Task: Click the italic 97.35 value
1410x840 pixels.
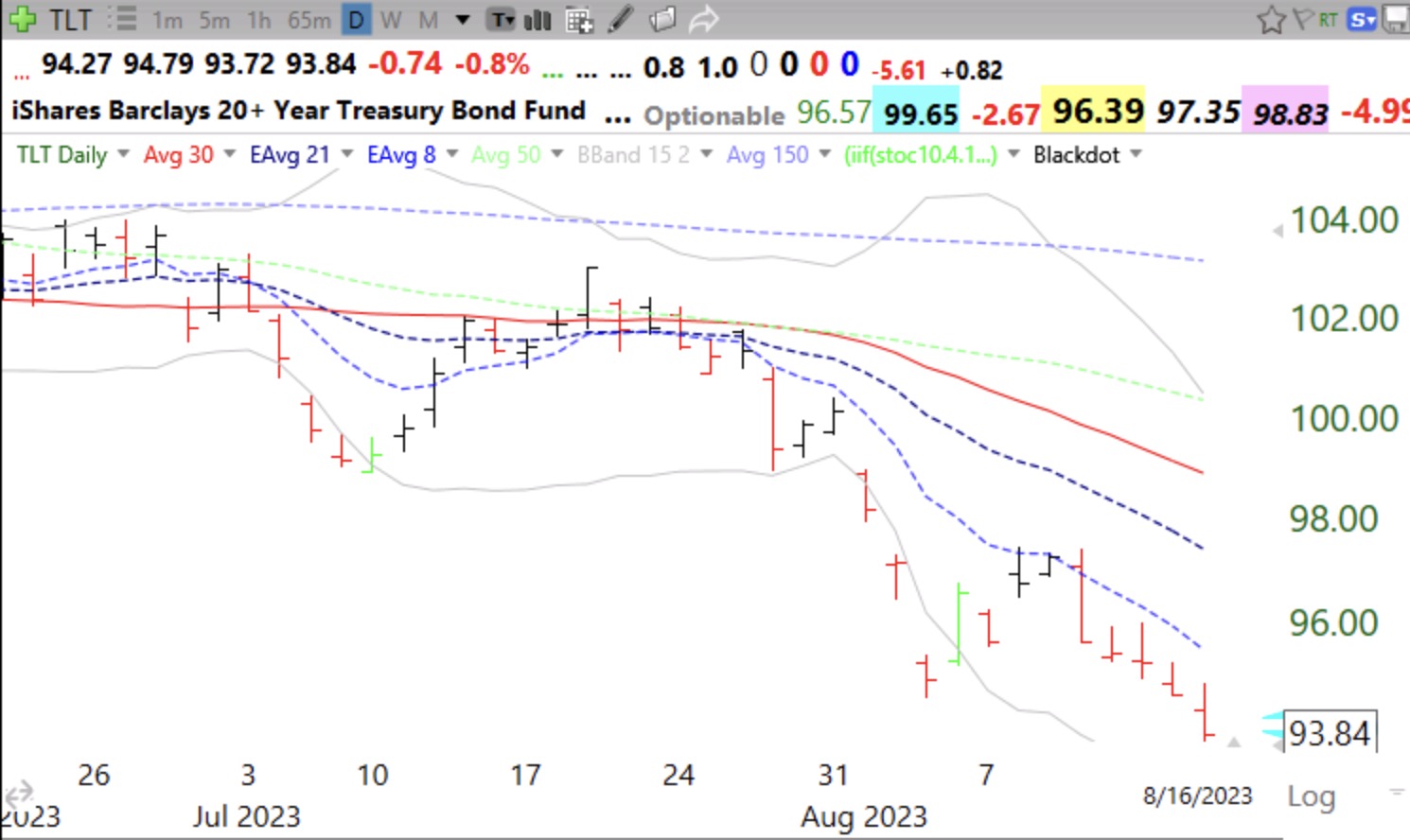Action: point(1198,113)
